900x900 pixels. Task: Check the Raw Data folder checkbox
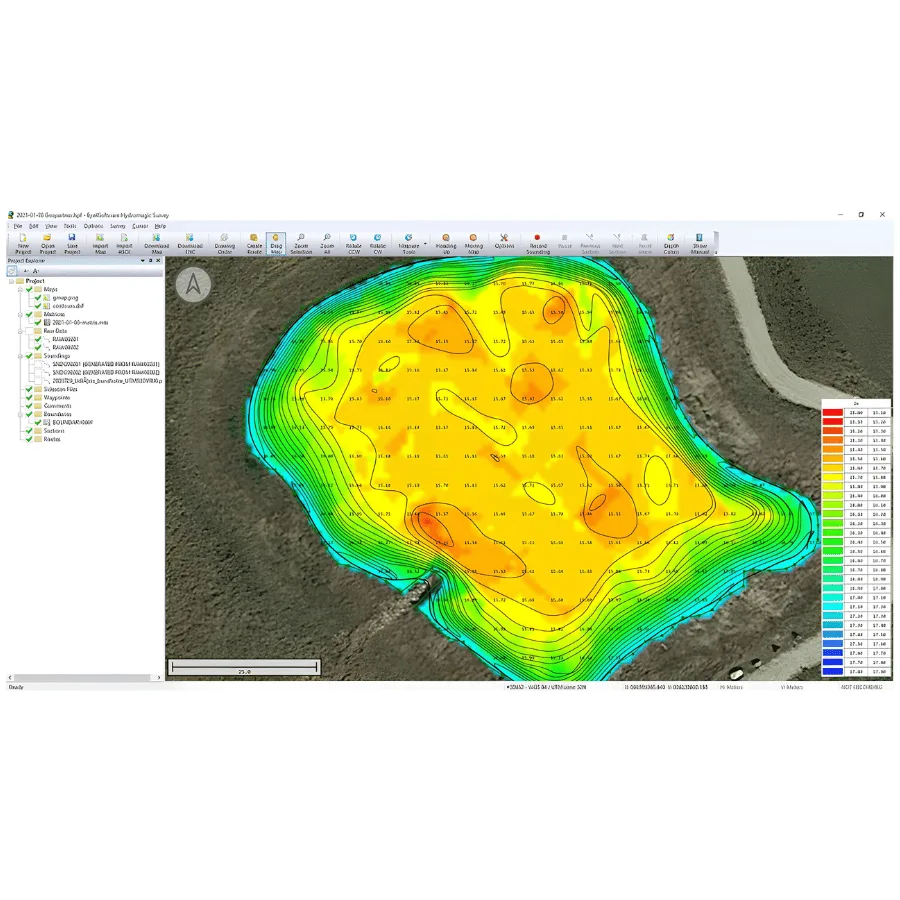29,331
